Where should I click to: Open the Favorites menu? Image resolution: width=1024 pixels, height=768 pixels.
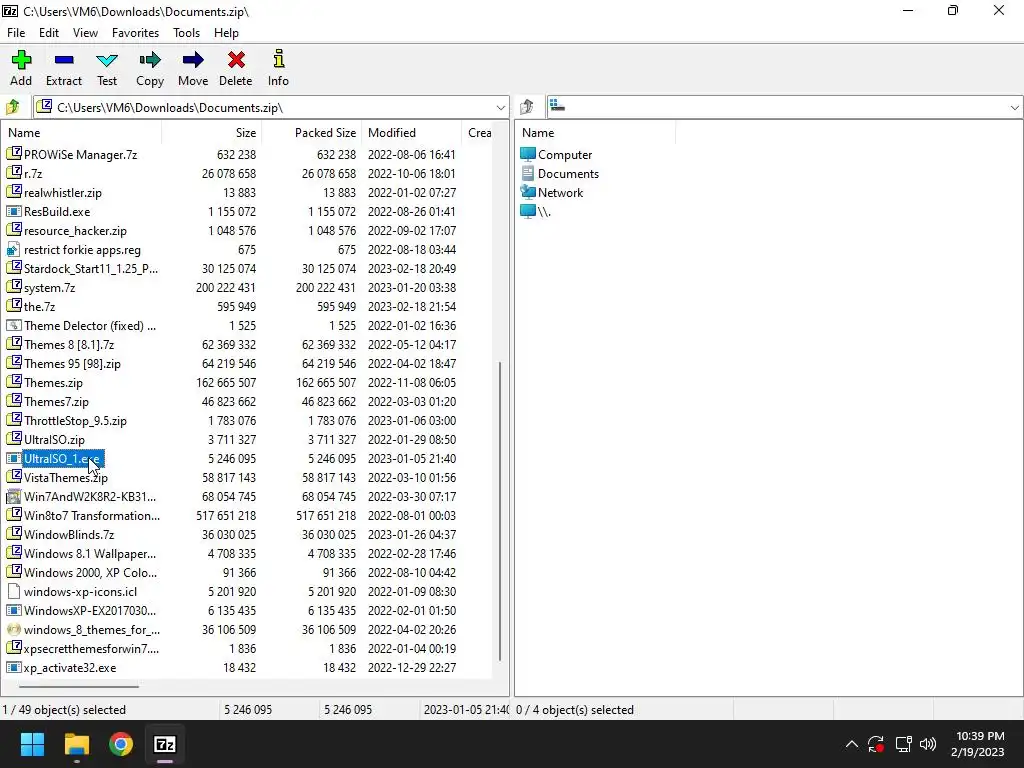tap(135, 33)
